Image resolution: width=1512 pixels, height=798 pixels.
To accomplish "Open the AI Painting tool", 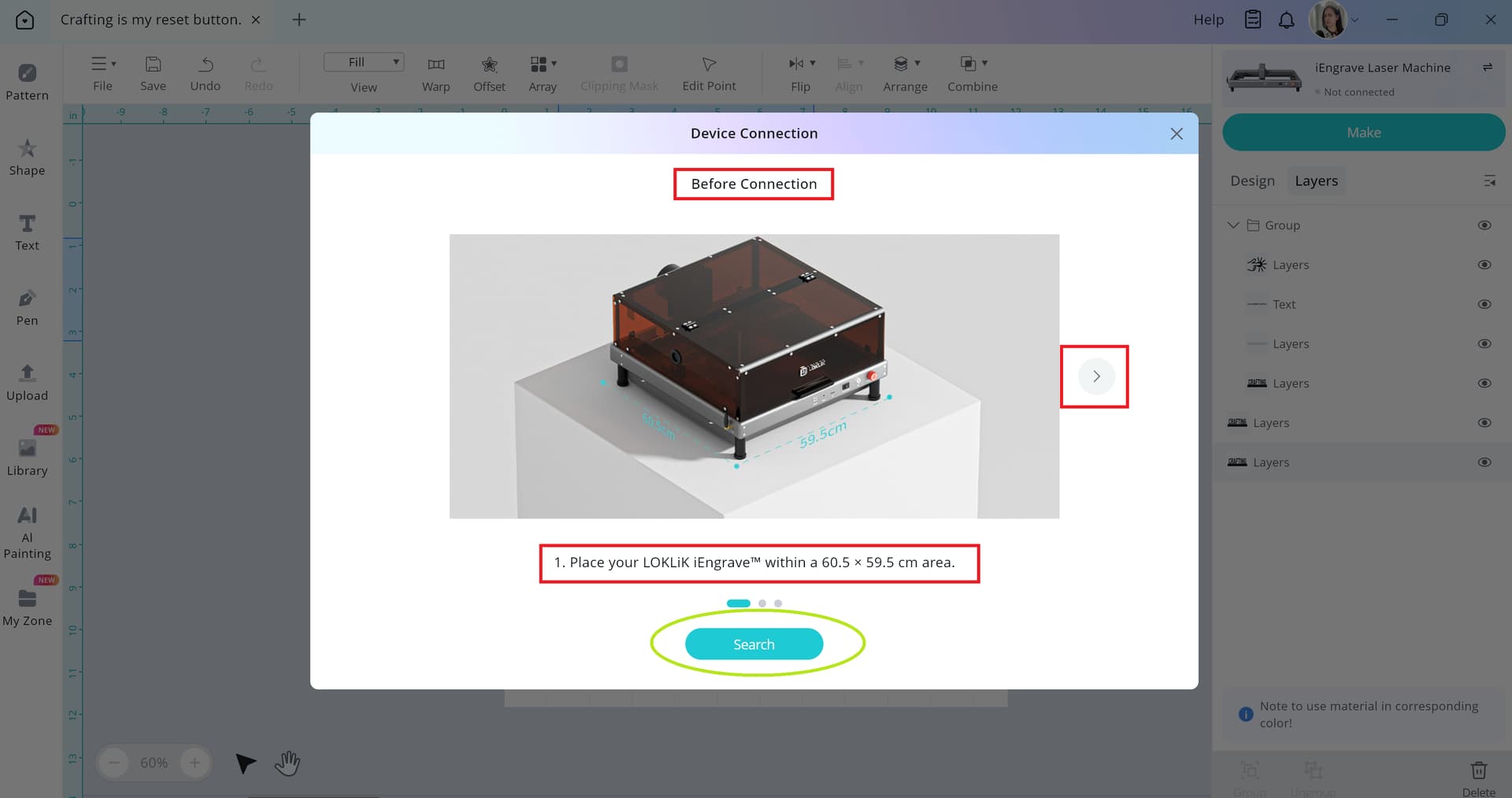I will point(27,533).
